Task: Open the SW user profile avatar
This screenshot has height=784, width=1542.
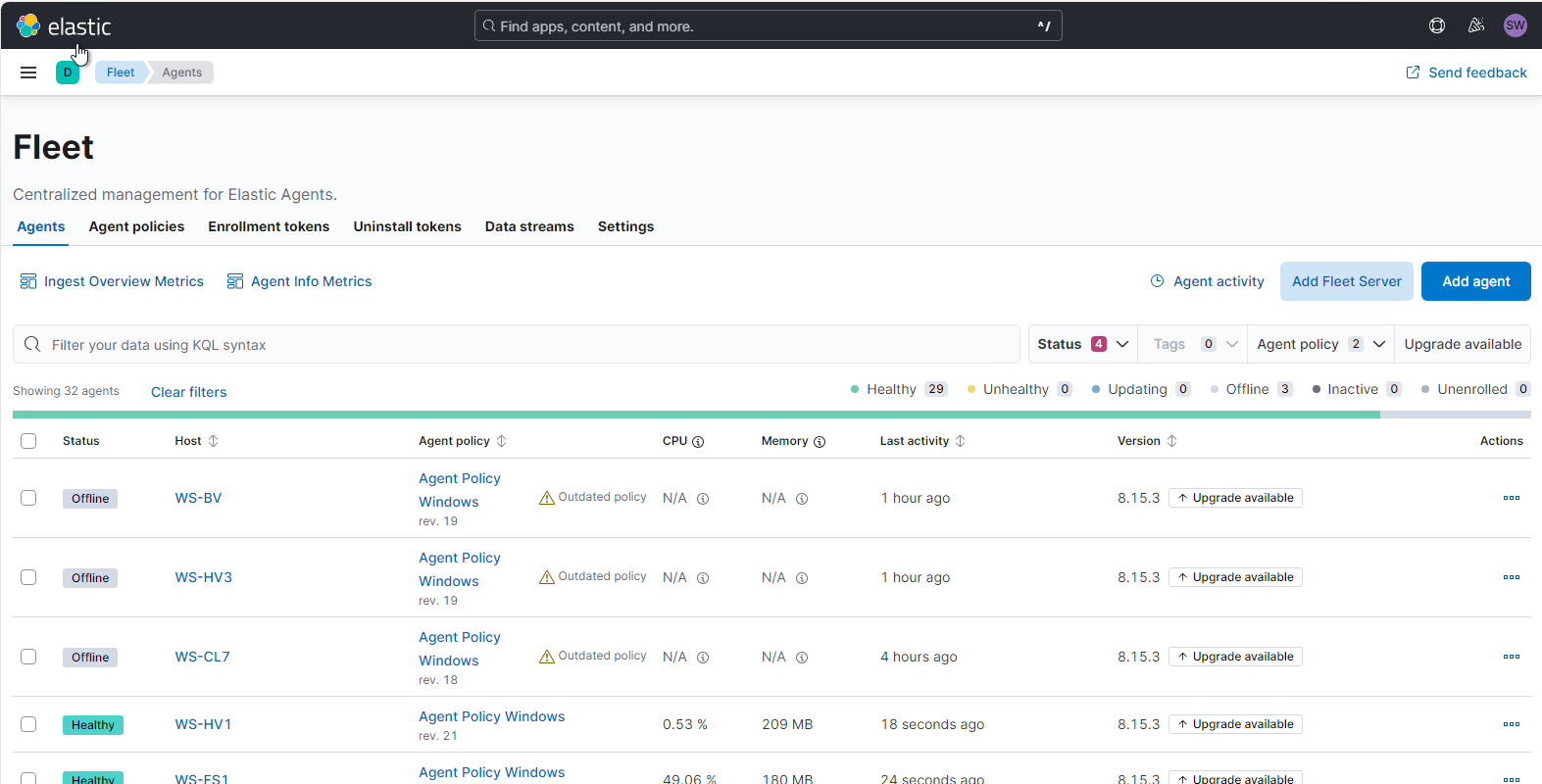Action: [x=1516, y=25]
